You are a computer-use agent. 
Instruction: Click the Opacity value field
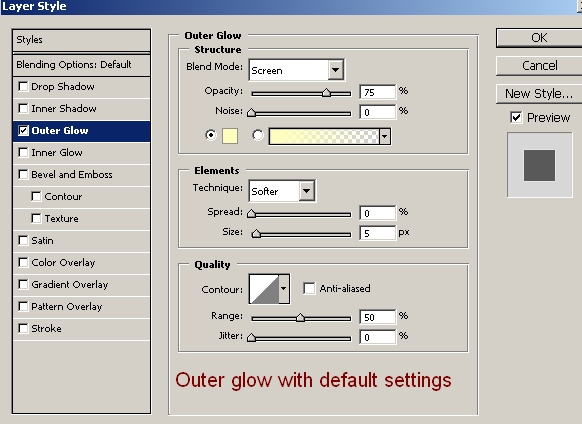click(x=377, y=92)
